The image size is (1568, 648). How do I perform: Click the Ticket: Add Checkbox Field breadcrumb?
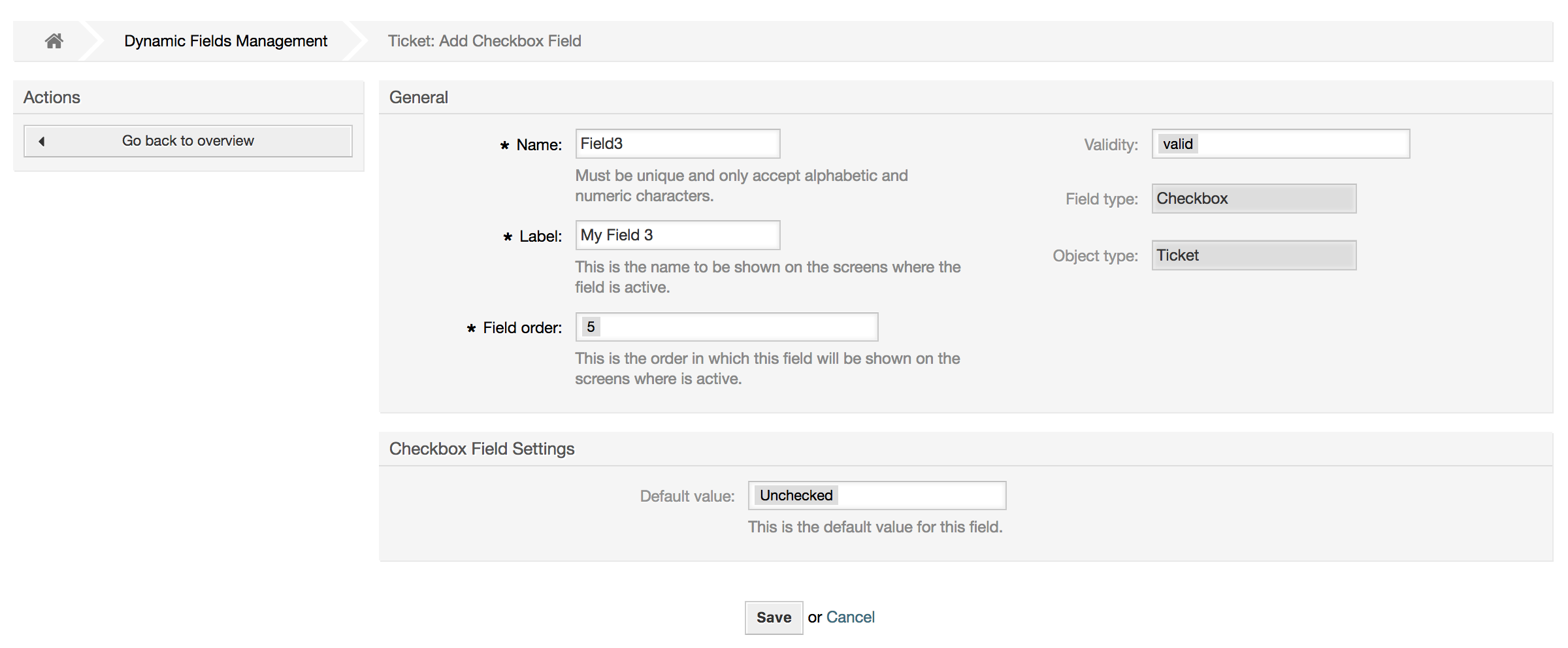point(484,40)
